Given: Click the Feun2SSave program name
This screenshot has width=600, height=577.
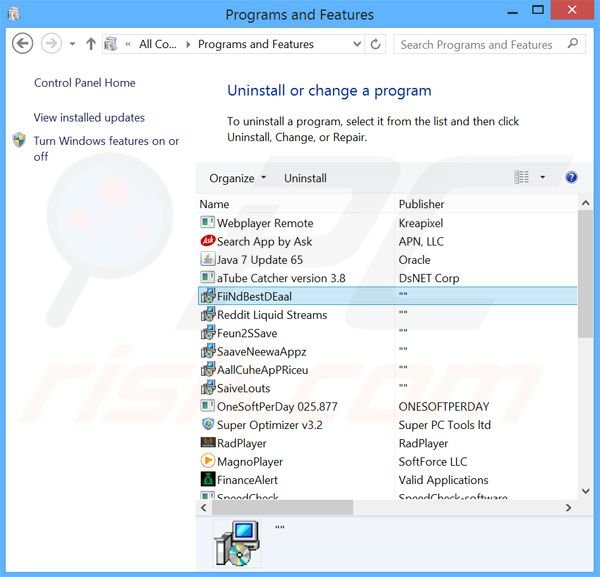Looking at the screenshot, I should coord(247,333).
